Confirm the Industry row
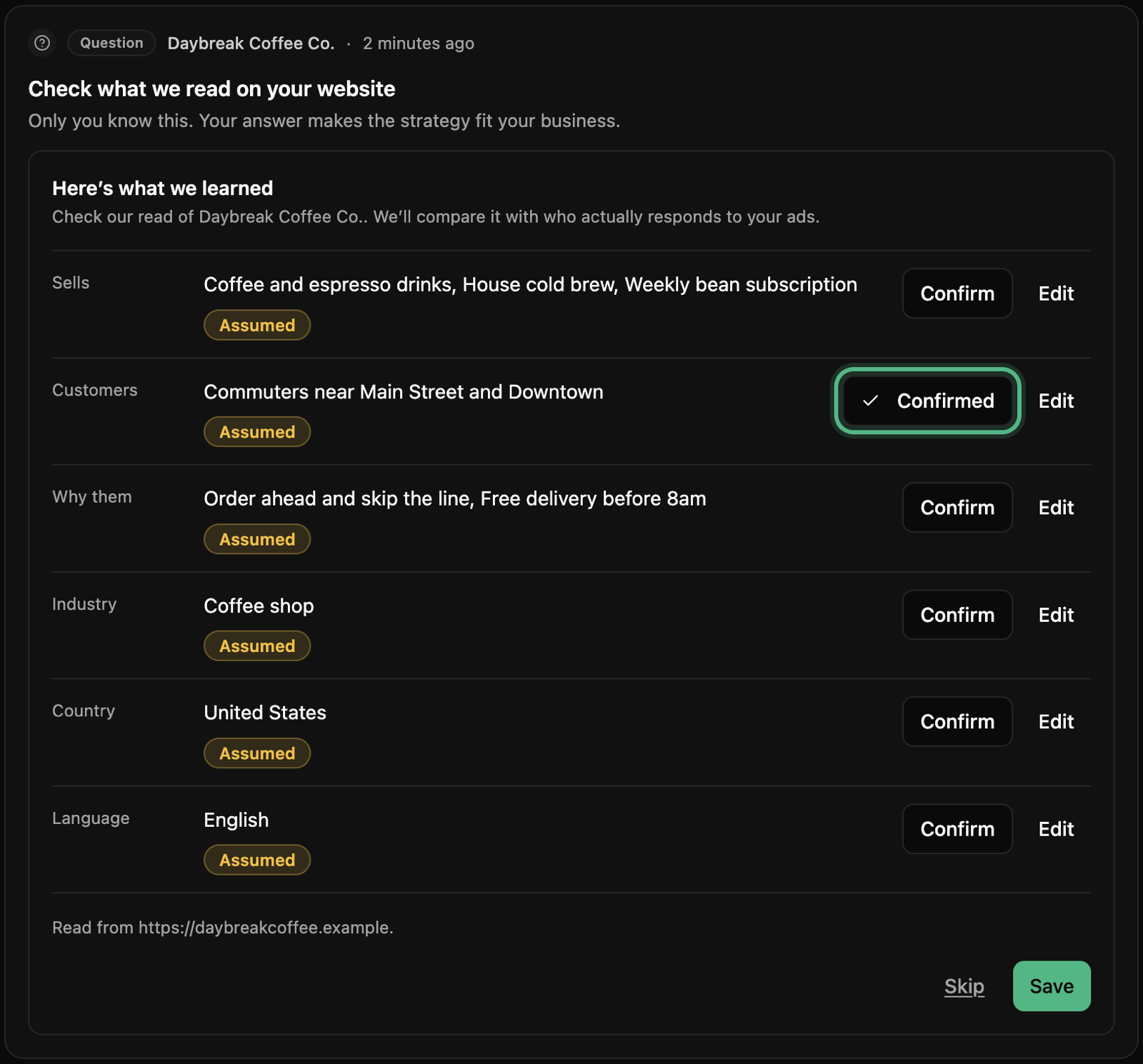Viewport: 1143px width, 1064px height. point(957,615)
